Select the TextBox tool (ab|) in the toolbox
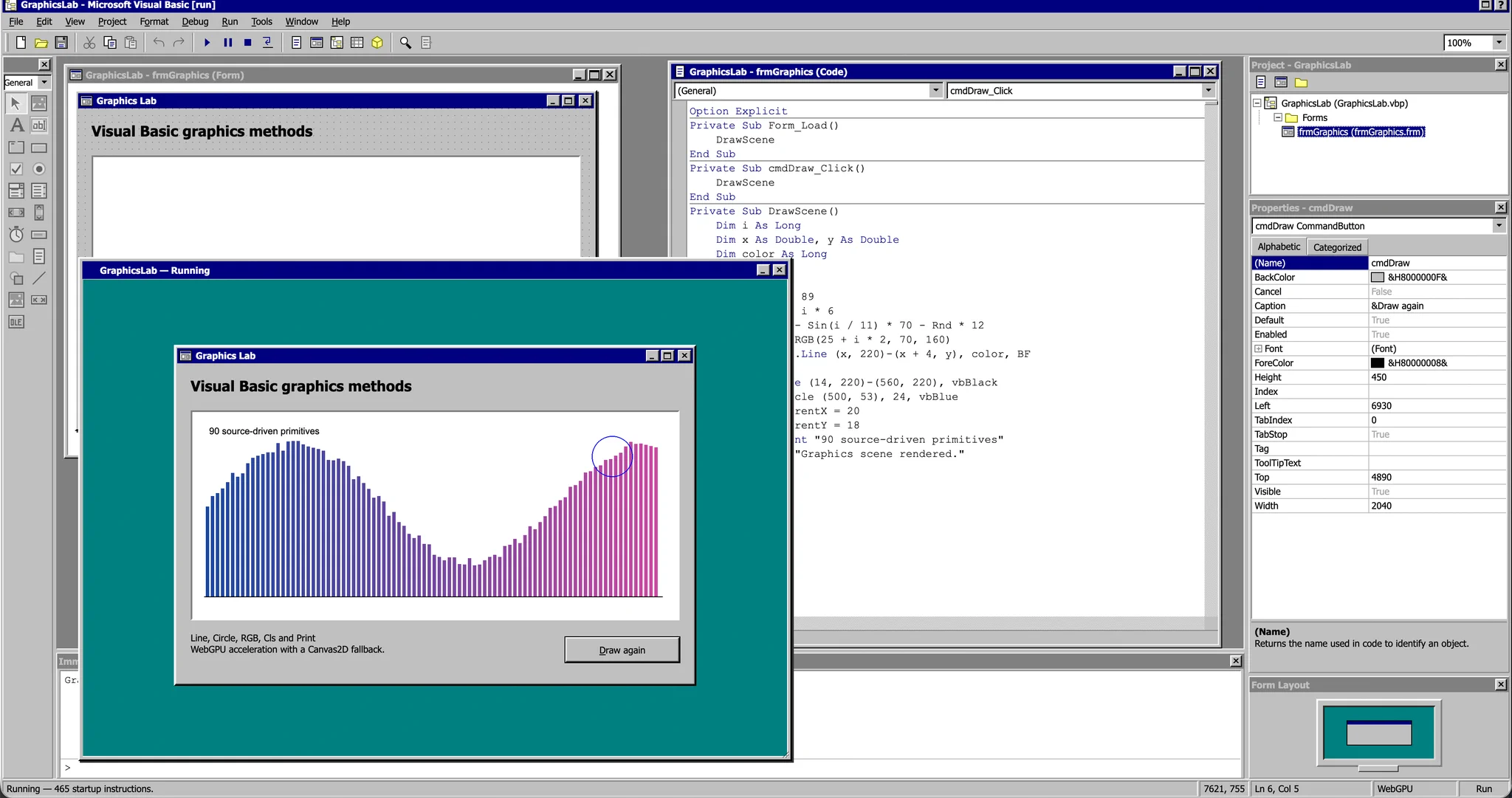1512x798 pixels. click(x=39, y=125)
